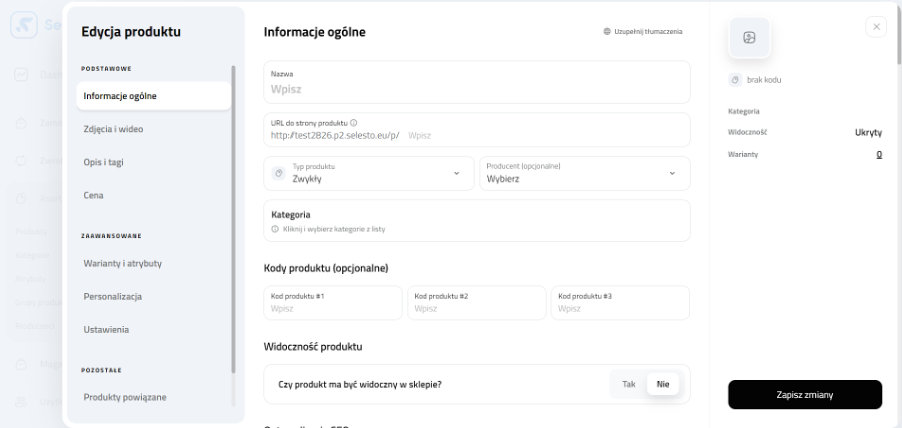Click the Kod produktu #2 field
The height and width of the screenshot is (428, 902).
[477, 303]
